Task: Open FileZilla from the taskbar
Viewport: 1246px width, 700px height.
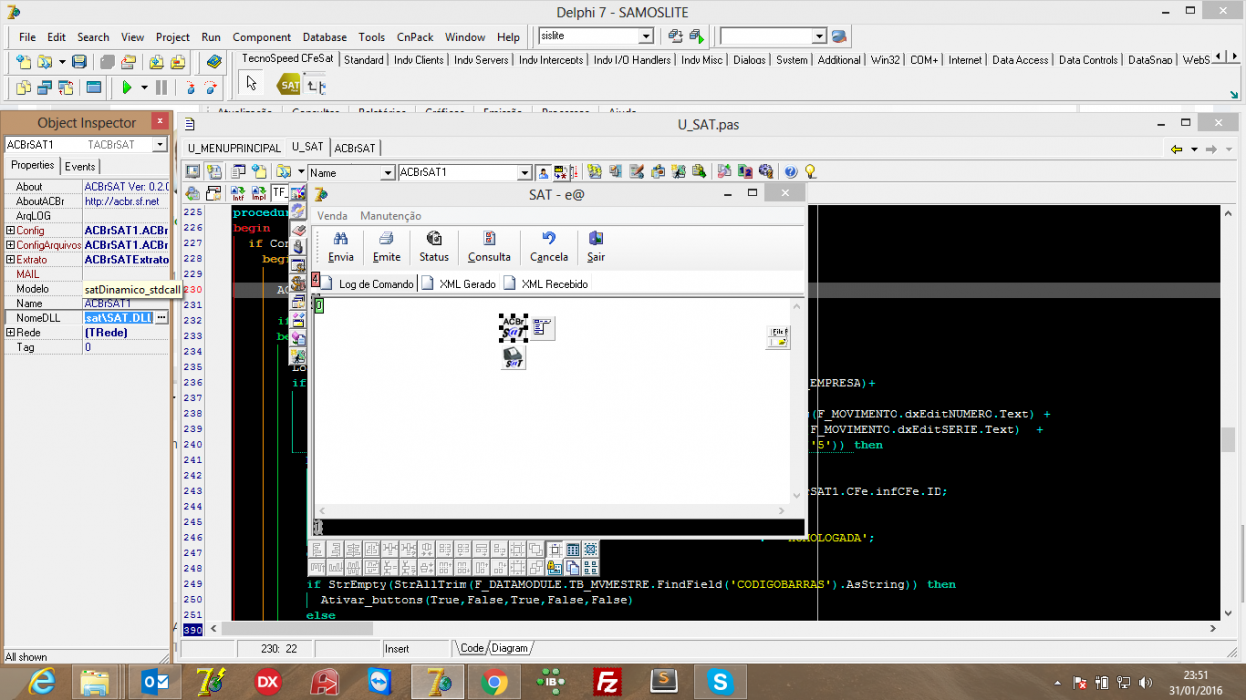Action: [606, 682]
